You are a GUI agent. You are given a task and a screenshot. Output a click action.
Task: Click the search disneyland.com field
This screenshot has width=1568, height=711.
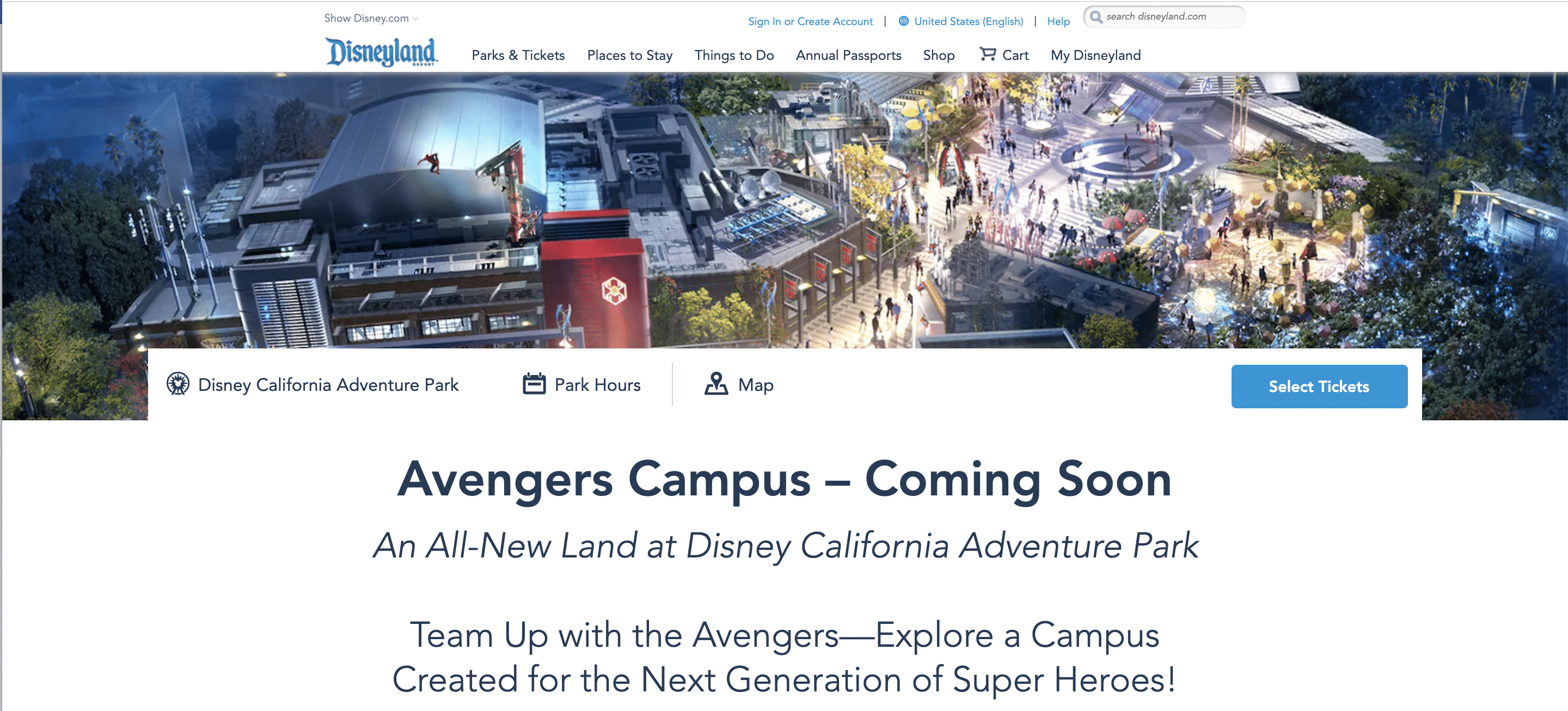pos(1164,16)
